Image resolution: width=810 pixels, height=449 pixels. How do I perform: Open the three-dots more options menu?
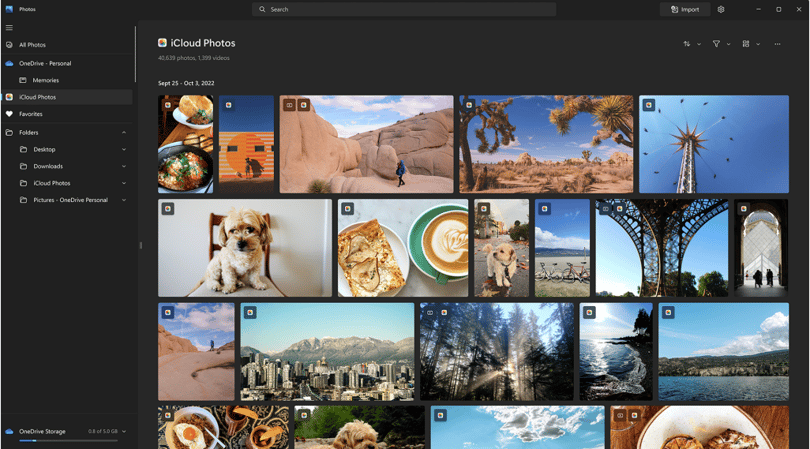777,44
